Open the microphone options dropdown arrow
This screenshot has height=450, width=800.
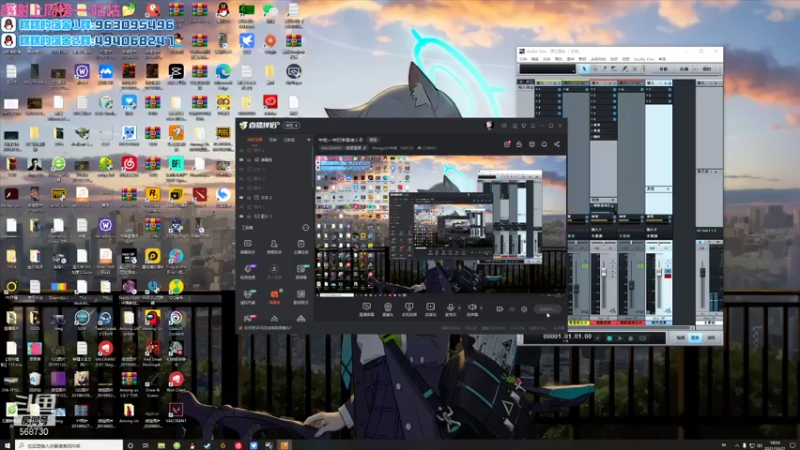459,308
